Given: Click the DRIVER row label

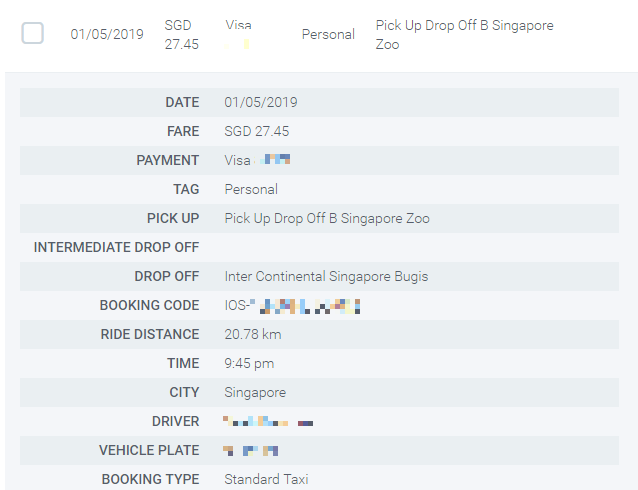Looking at the screenshot, I should (x=175, y=421).
